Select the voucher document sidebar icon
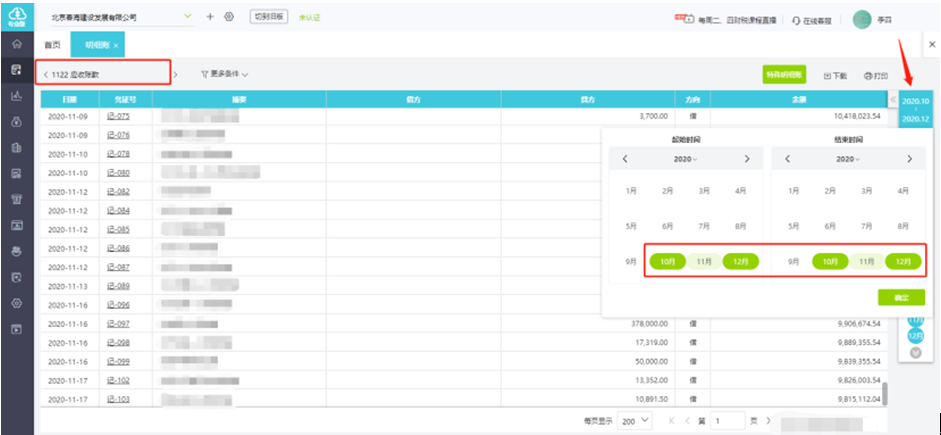The image size is (941, 435). click(x=17, y=70)
